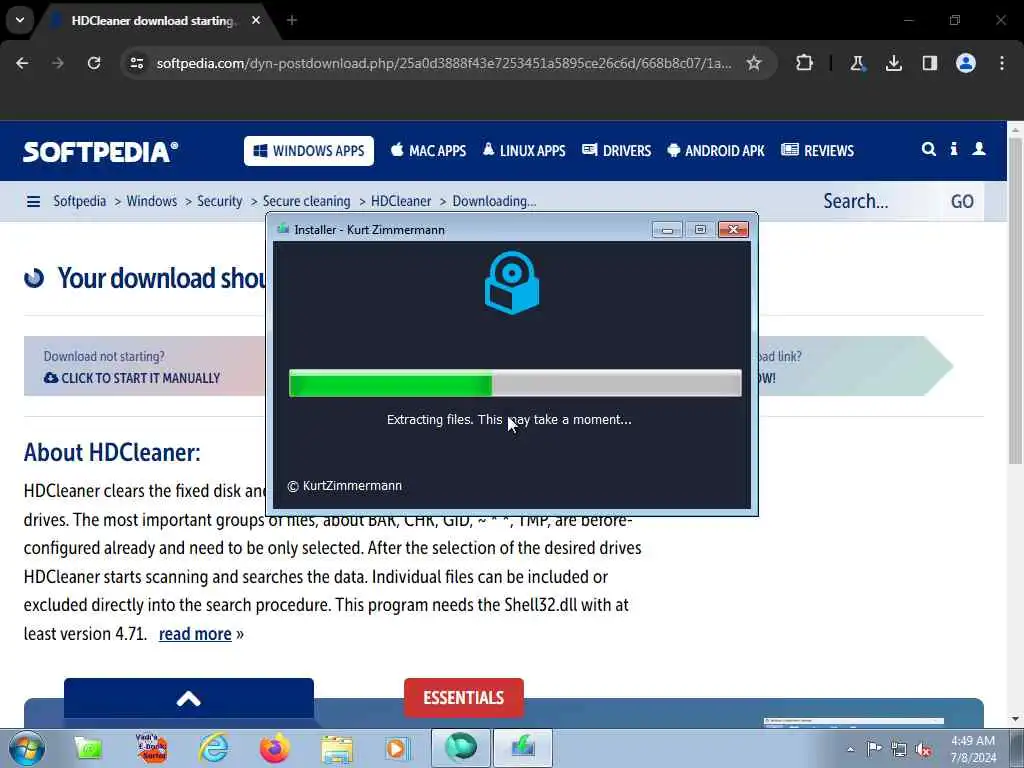Click the browser forward arrow
This screenshot has width=1024, height=768.
tap(58, 63)
